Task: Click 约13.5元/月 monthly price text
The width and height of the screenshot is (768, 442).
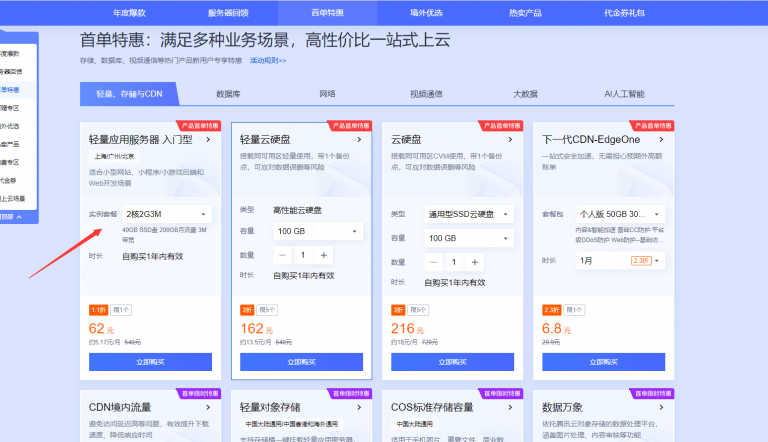Action: click(x=256, y=342)
